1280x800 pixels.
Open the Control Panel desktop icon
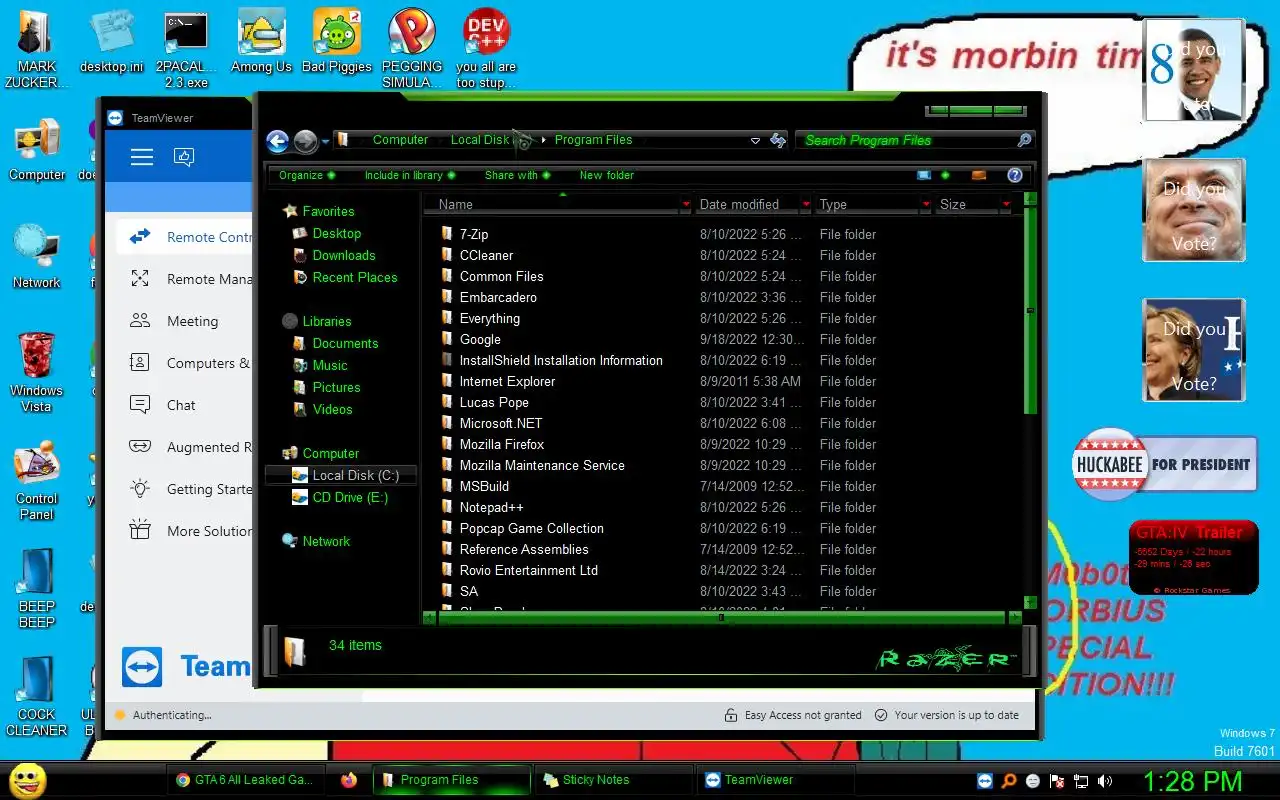point(37,480)
